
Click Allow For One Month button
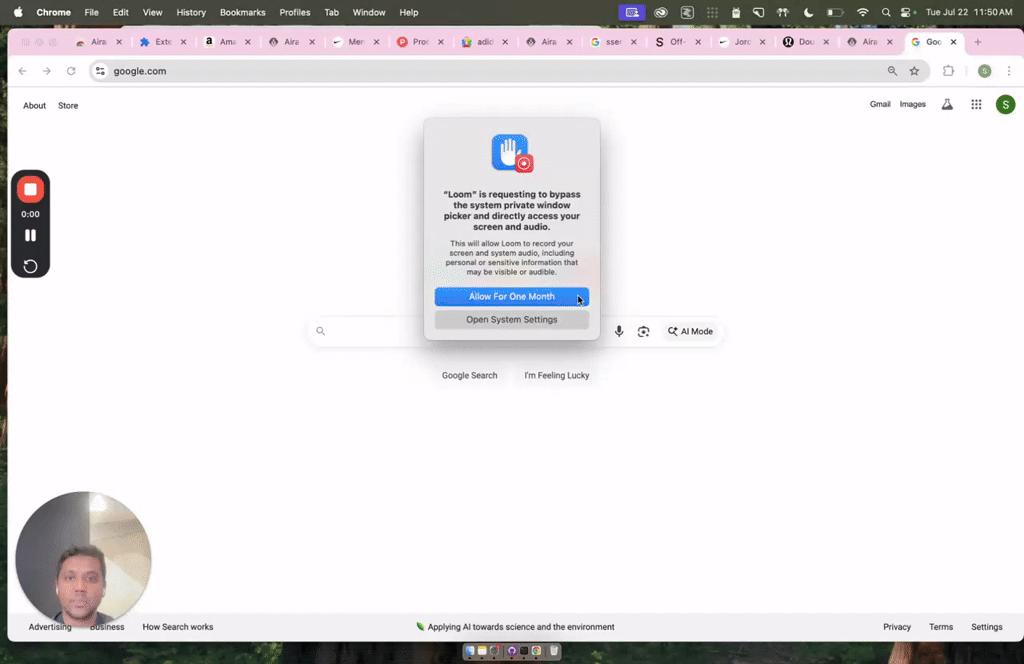511,296
